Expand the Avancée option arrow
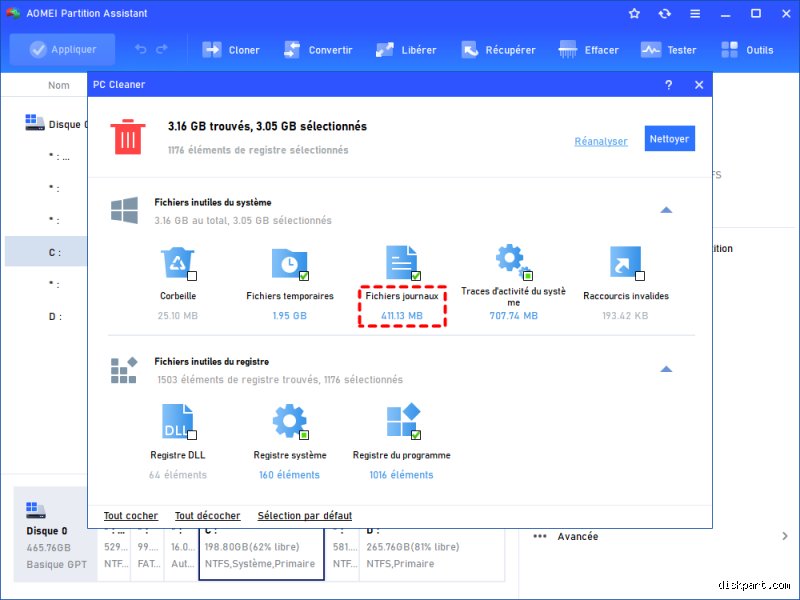 (784, 536)
